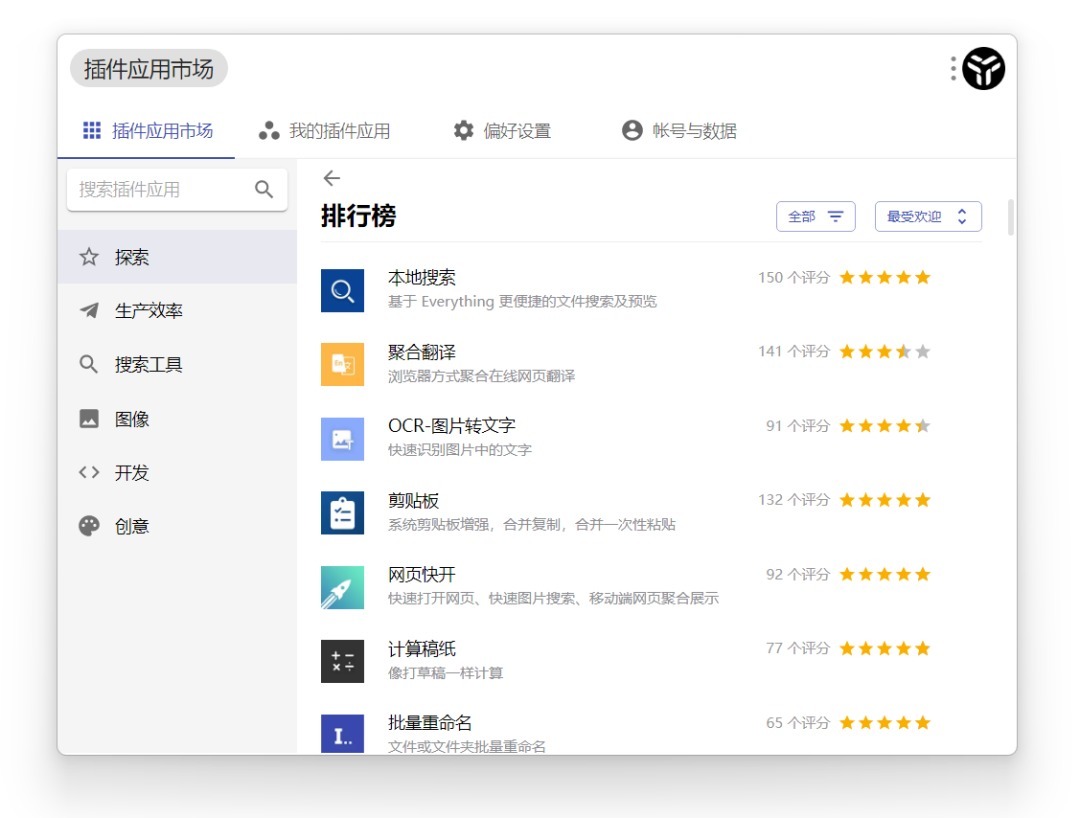
Task: Select 图像 category in sidebar
Action: point(132,419)
